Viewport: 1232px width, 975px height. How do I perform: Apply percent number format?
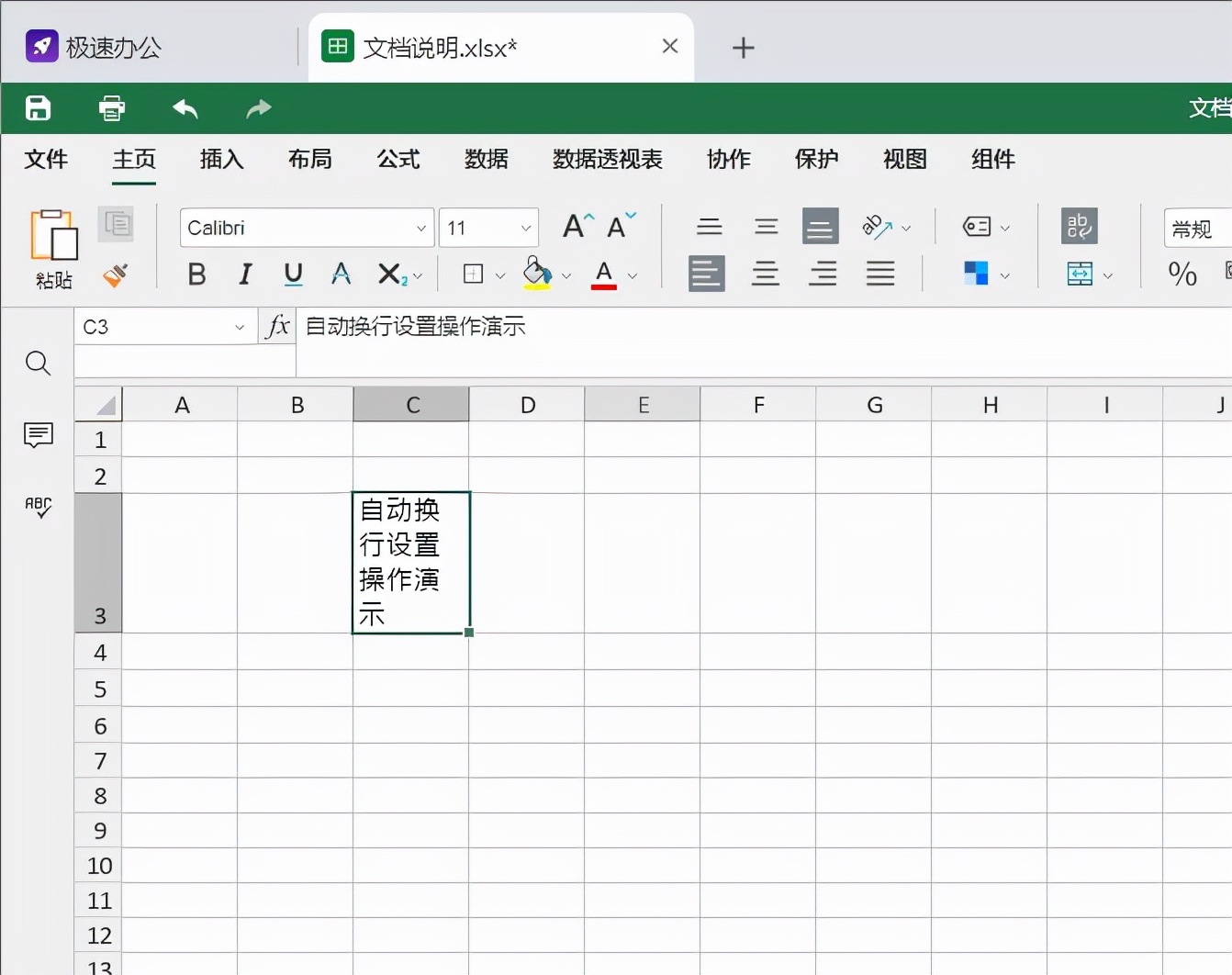coord(1182,274)
